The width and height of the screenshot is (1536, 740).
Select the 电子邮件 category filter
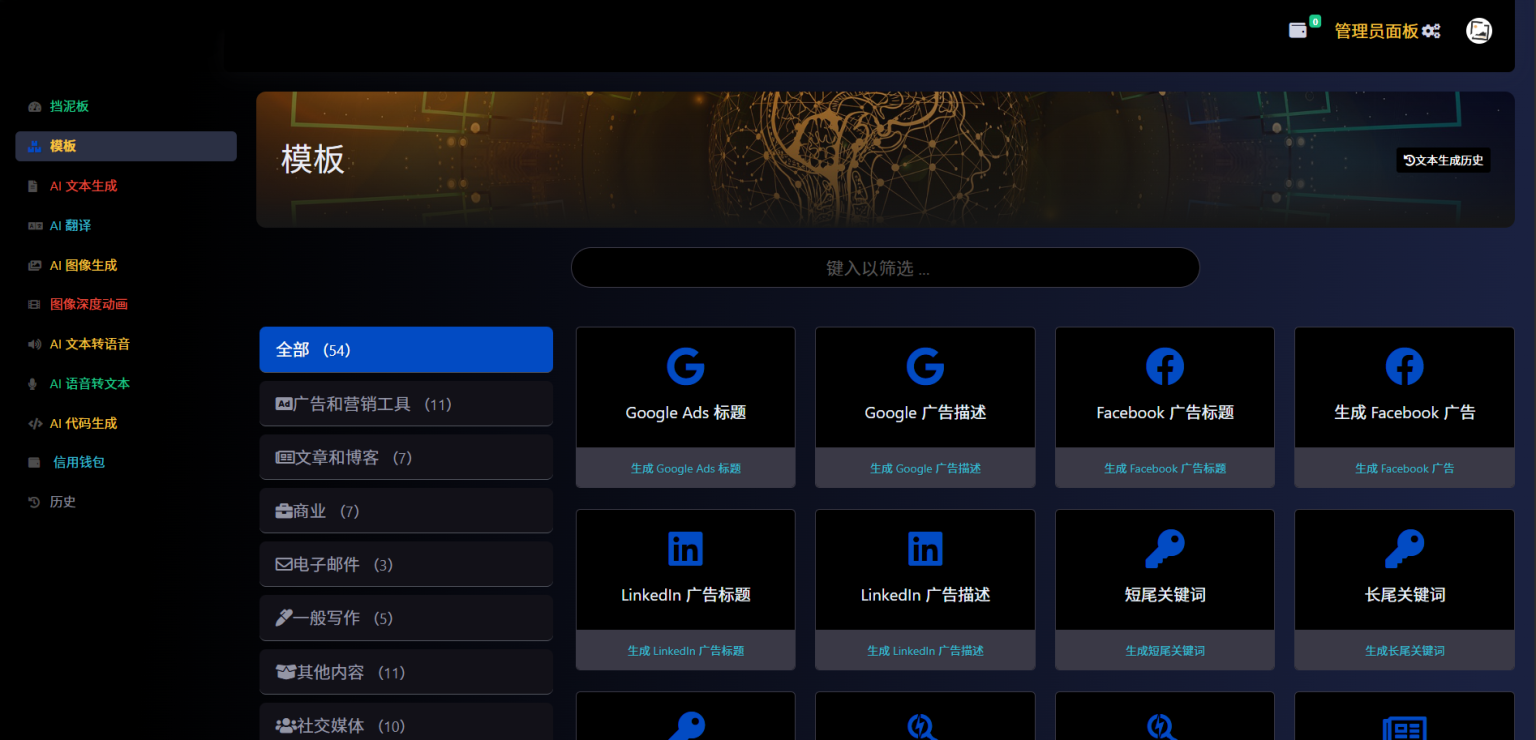click(x=406, y=565)
